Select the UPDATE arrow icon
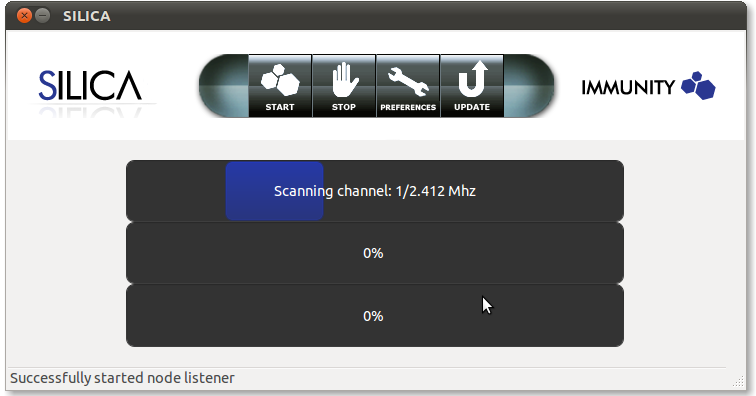Image resolution: width=756 pixels, height=396 pixels. pos(472,79)
